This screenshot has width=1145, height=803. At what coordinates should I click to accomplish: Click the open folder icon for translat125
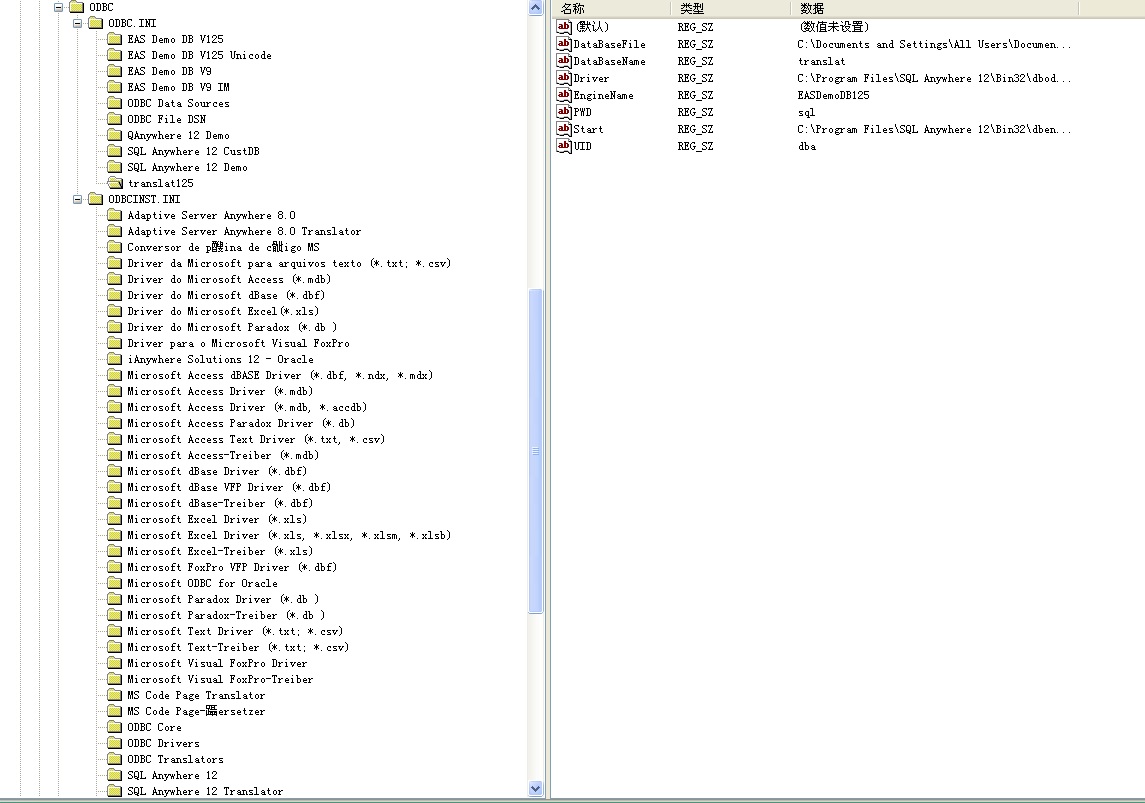[115, 182]
